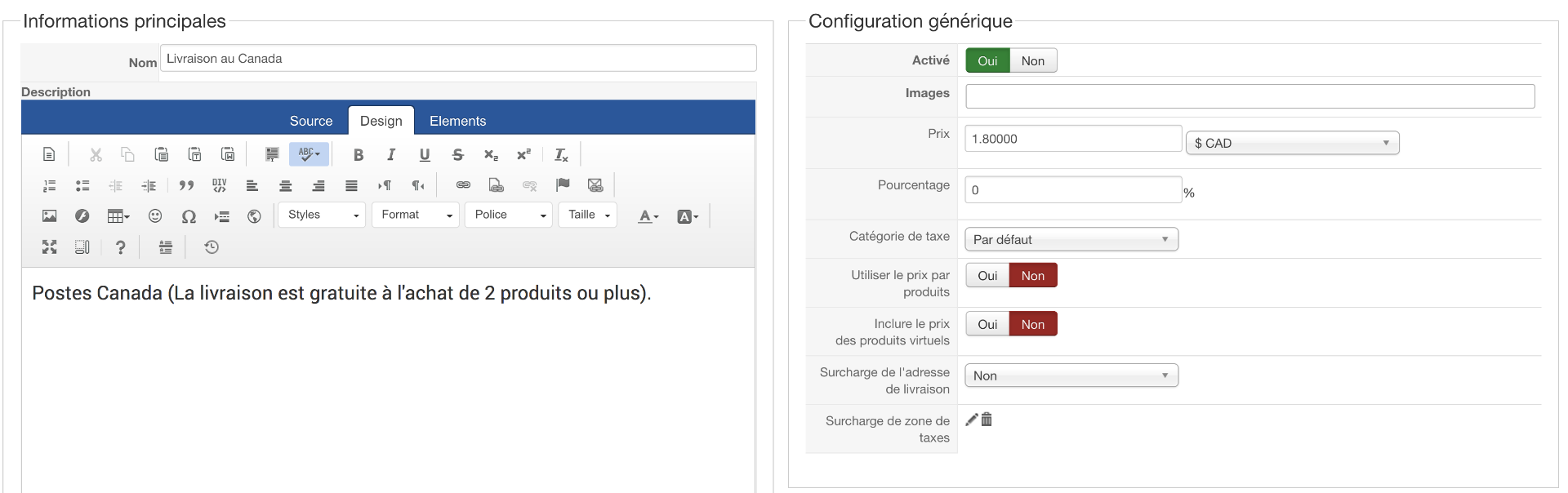The height and width of the screenshot is (493, 1568).
Task: Apply strikethrough formatting
Action: [457, 155]
